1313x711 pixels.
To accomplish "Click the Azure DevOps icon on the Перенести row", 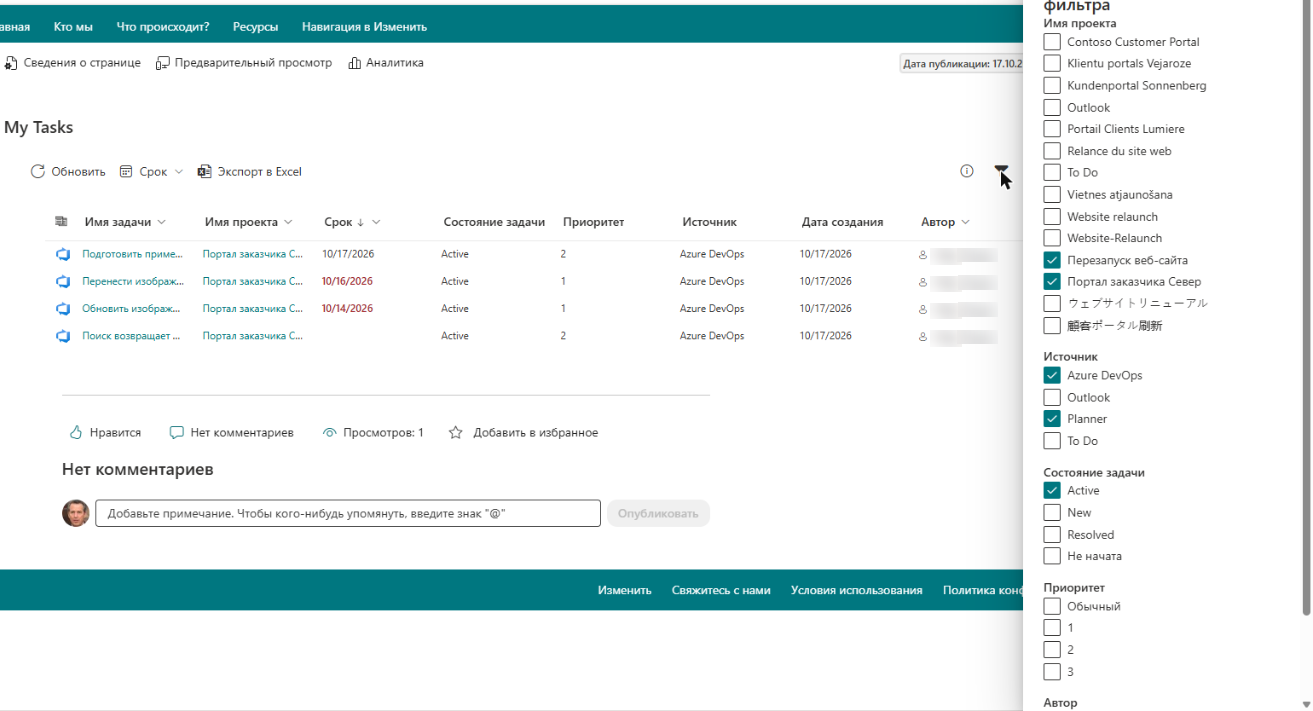I will tap(63, 282).
